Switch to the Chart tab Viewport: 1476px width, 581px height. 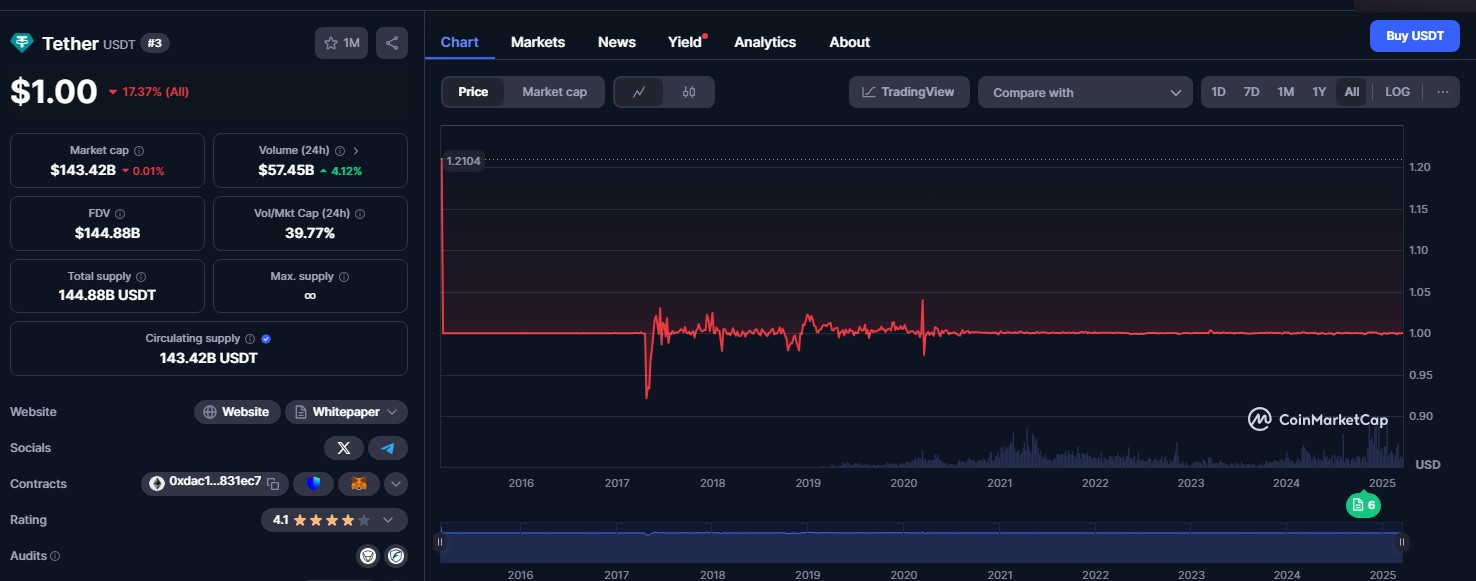[x=460, y=42]
